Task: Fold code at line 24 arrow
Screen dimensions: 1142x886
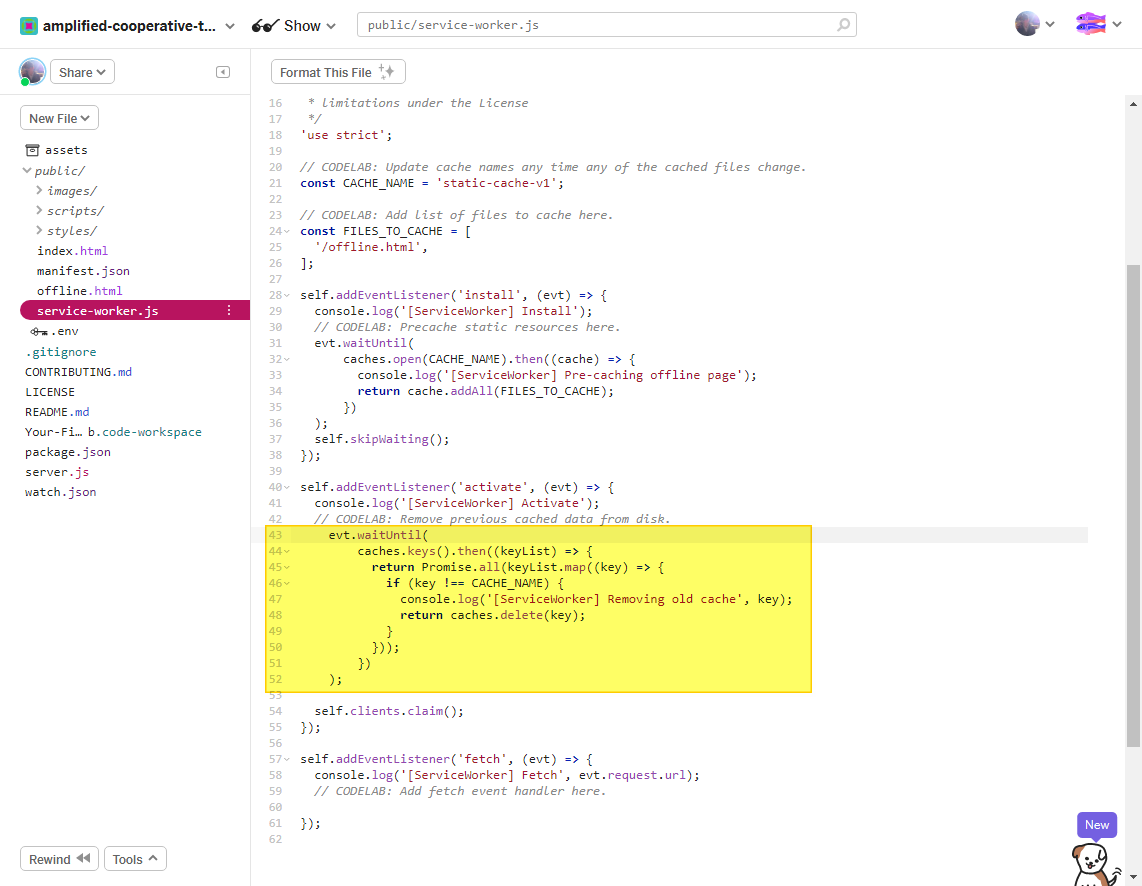Action: 287,232
